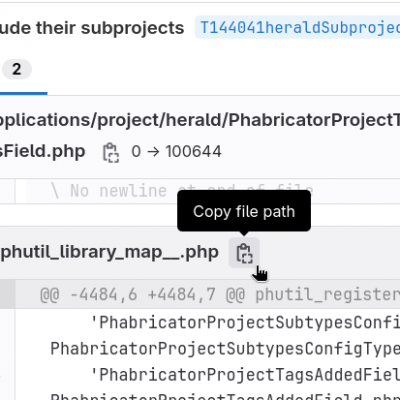The width and height of the screenshot is (400, 400).
Task: Select the 'No newline at end of file' line
Action: pos(182,191)
